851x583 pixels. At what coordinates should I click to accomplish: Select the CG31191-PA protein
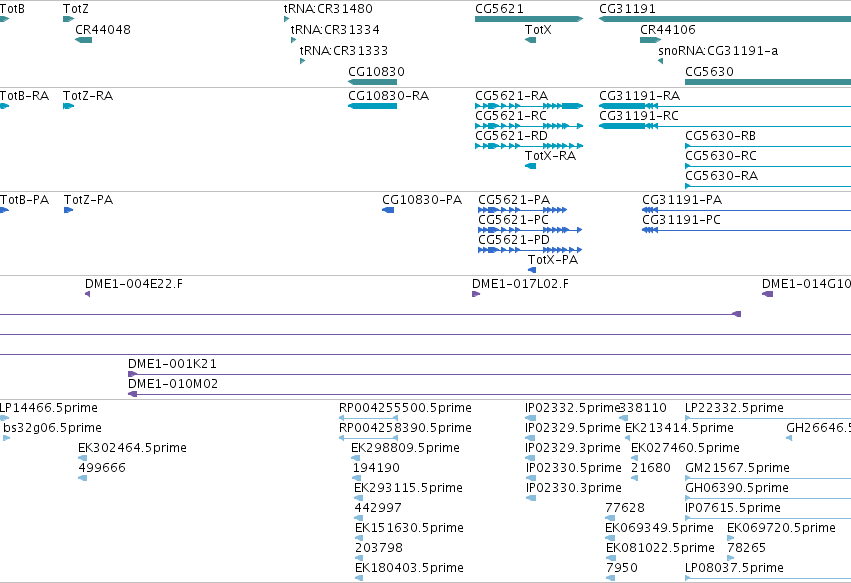pyautogui.click(x=746, y=210)
